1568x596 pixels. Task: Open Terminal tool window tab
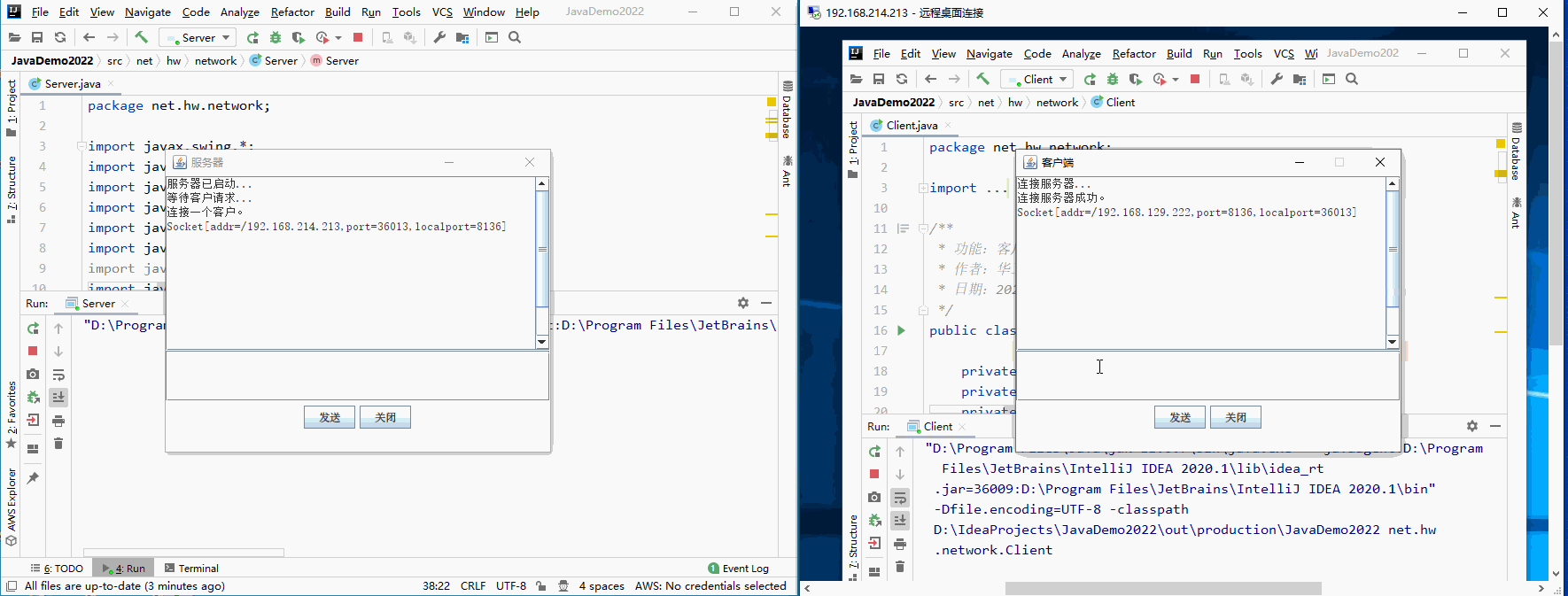191,569
